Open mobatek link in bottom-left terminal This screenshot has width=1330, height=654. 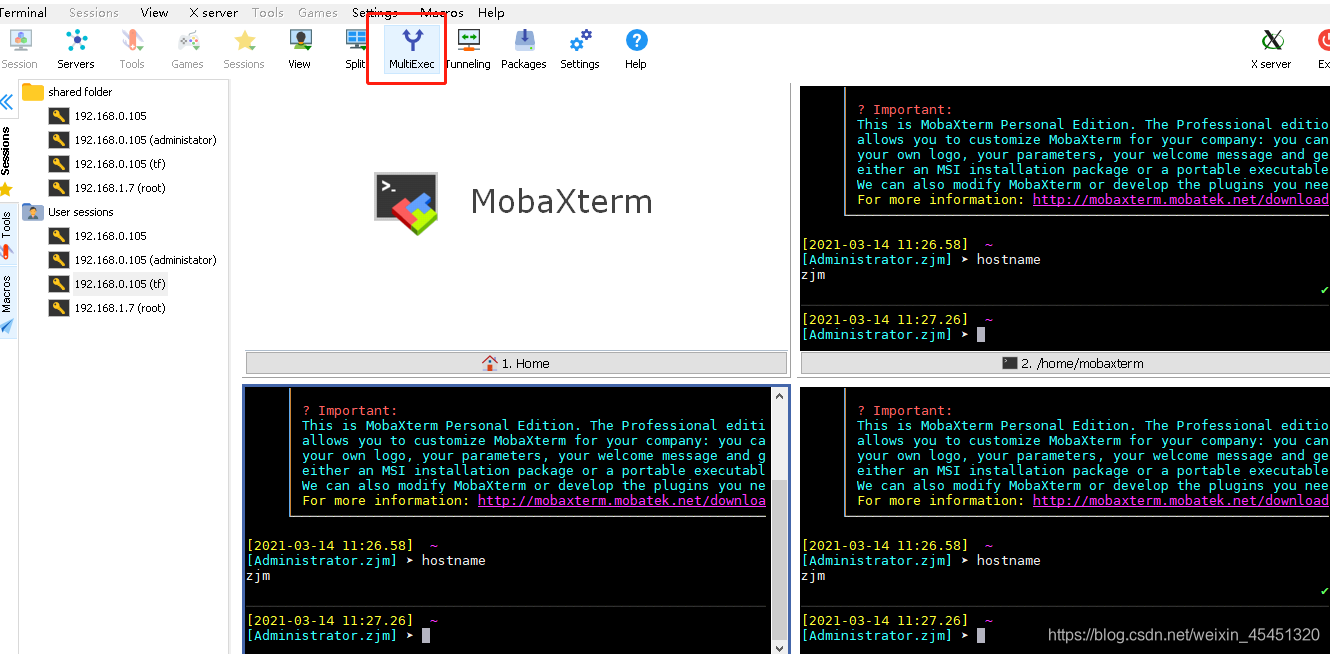(x=622, y=500)
